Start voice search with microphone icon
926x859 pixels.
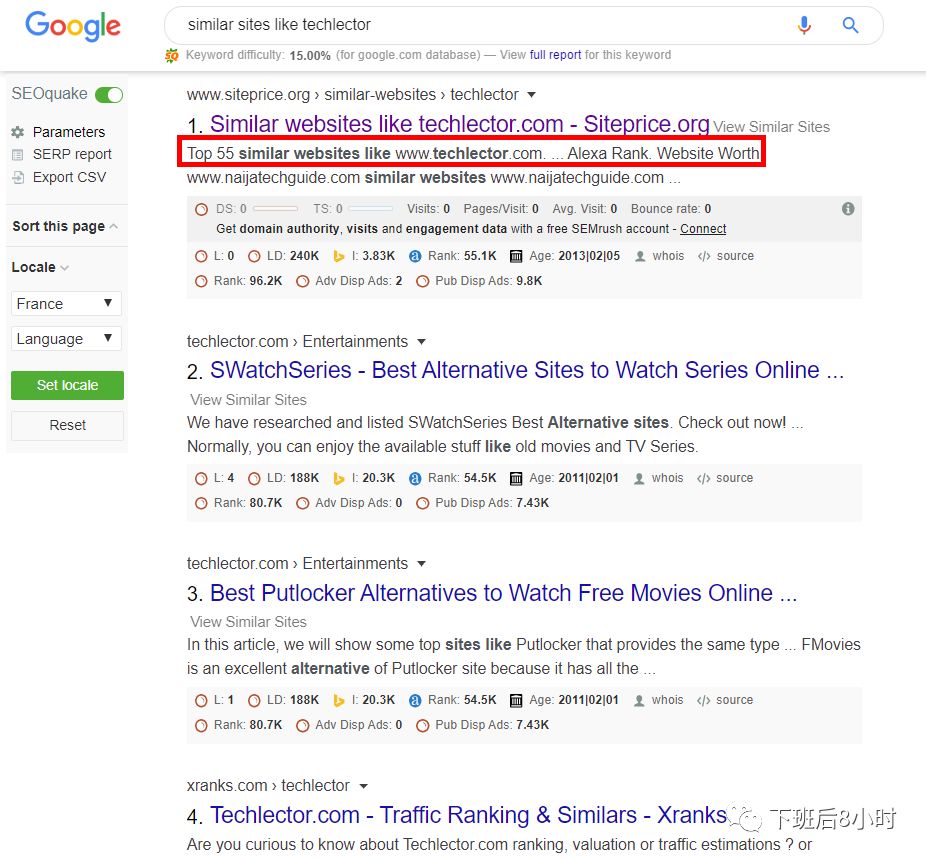804,25
